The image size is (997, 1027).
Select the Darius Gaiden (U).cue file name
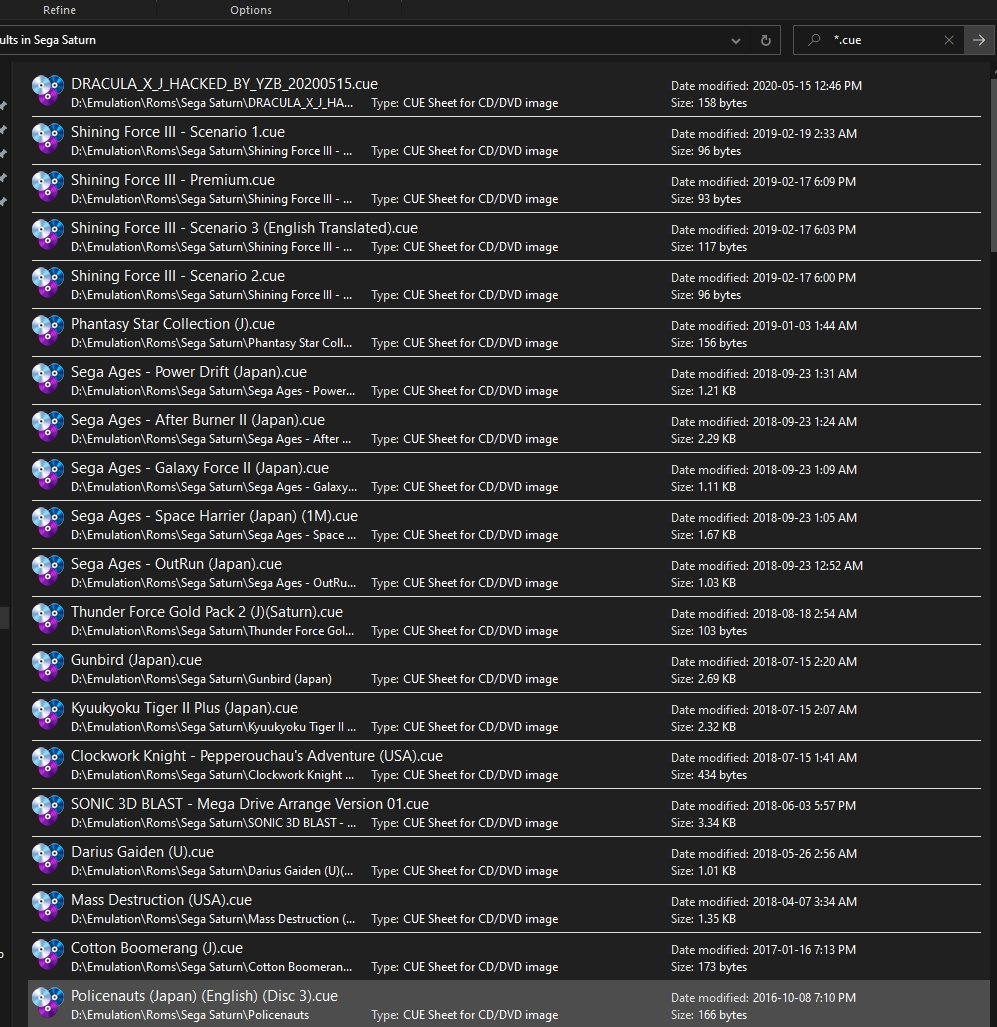[x=142, y=852]
